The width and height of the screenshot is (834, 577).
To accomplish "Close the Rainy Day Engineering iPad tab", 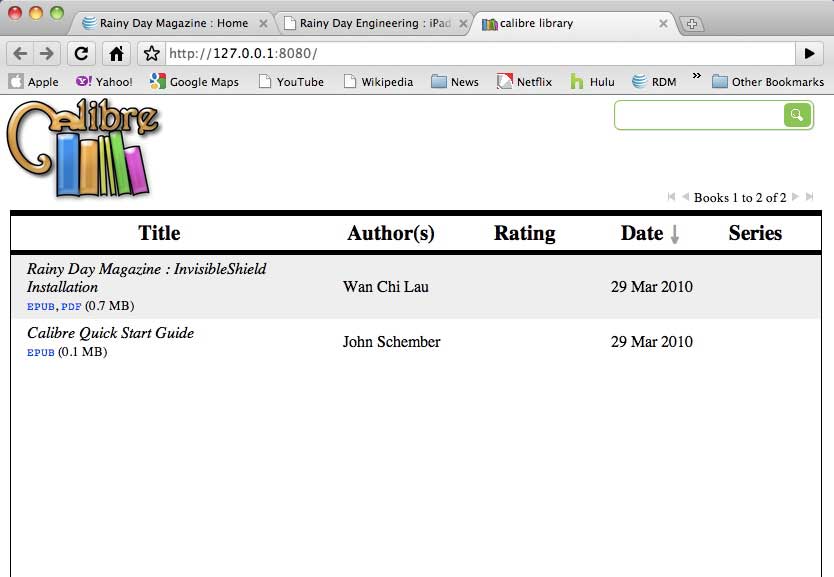I will click(463, 23).
